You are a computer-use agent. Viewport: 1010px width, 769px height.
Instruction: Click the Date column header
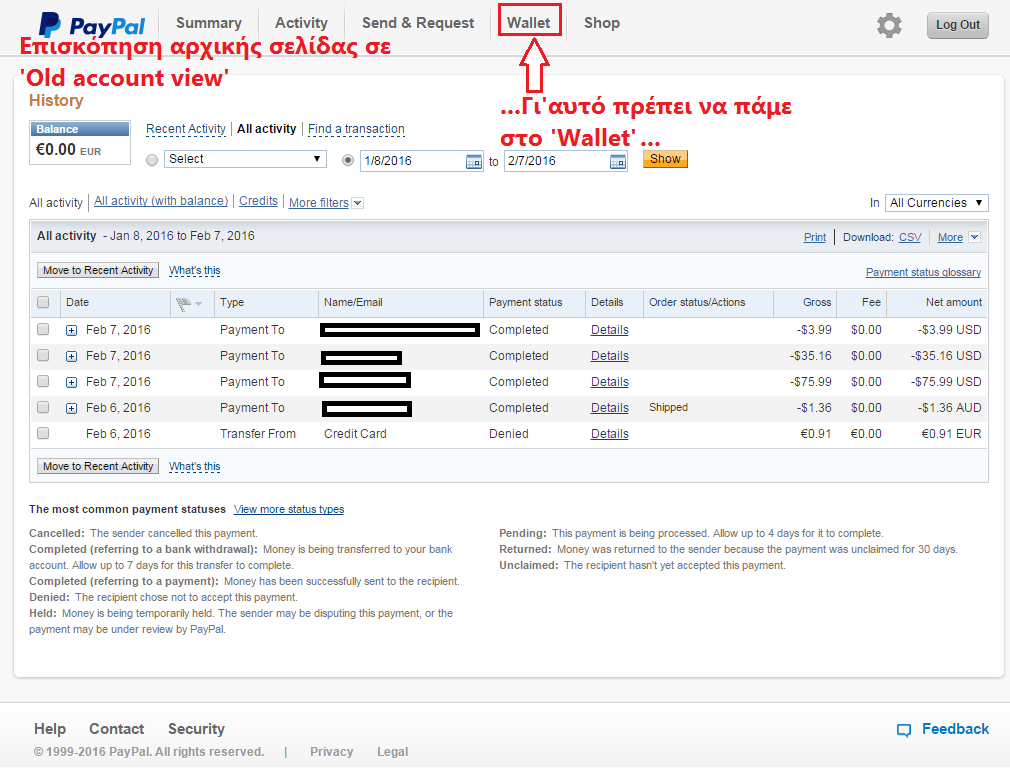point(77,303)
